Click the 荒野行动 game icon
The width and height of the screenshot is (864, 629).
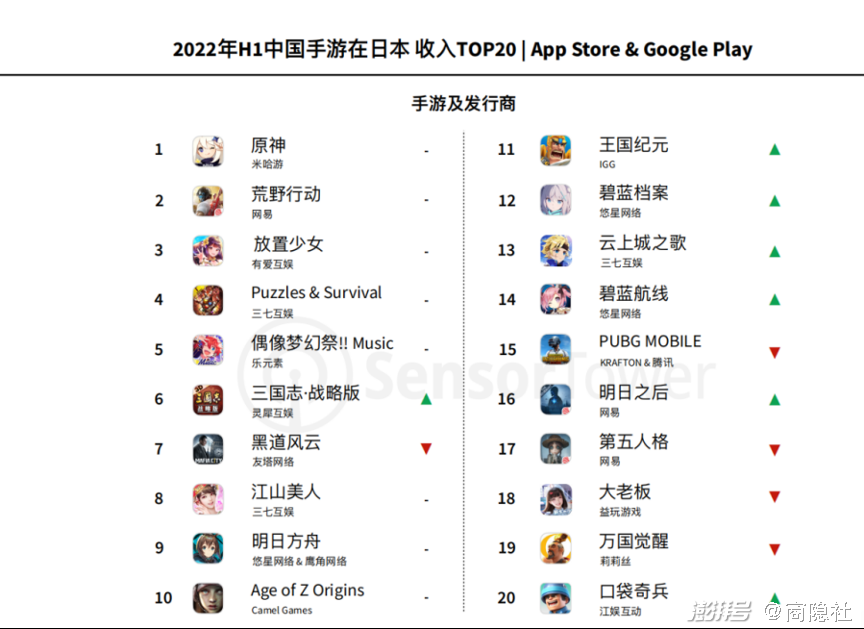(x=208, y=201)
